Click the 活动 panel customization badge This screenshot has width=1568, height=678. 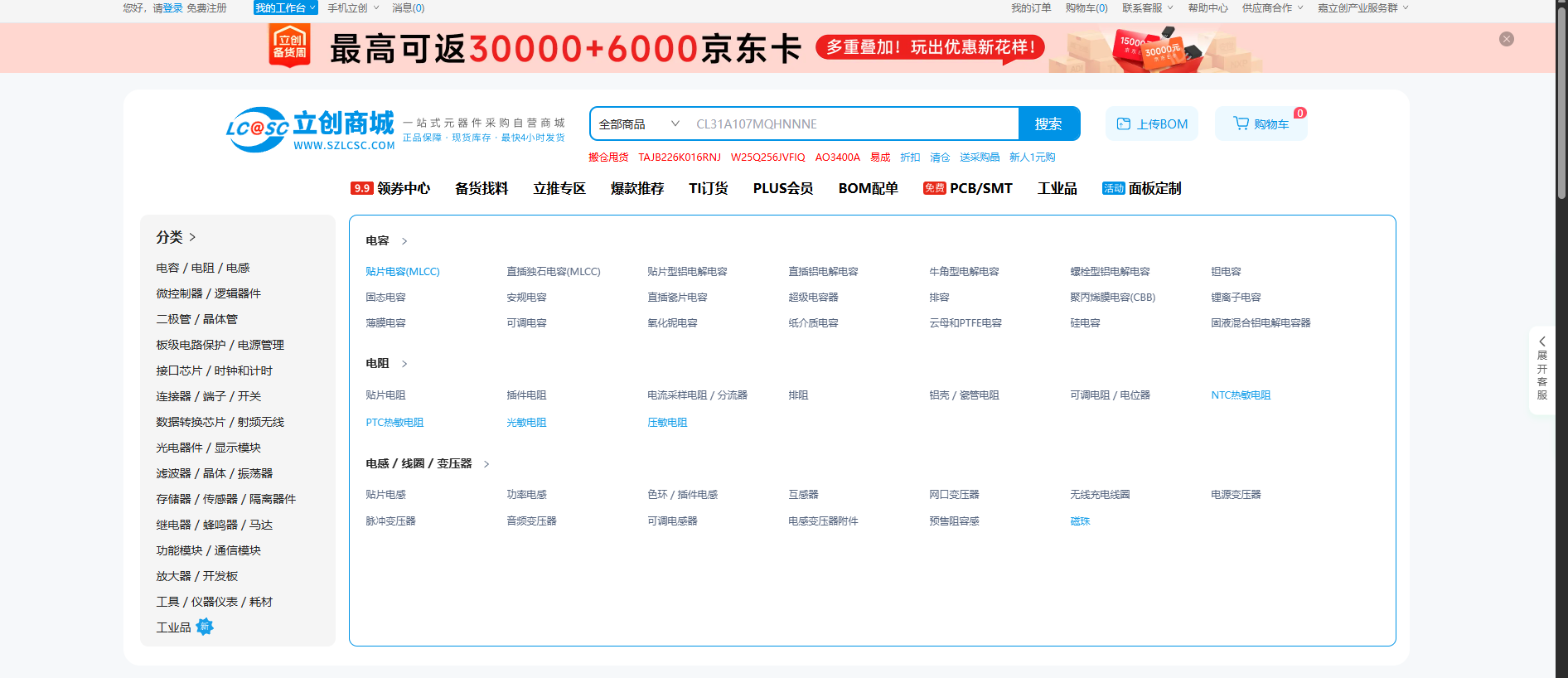(1113, 188)
